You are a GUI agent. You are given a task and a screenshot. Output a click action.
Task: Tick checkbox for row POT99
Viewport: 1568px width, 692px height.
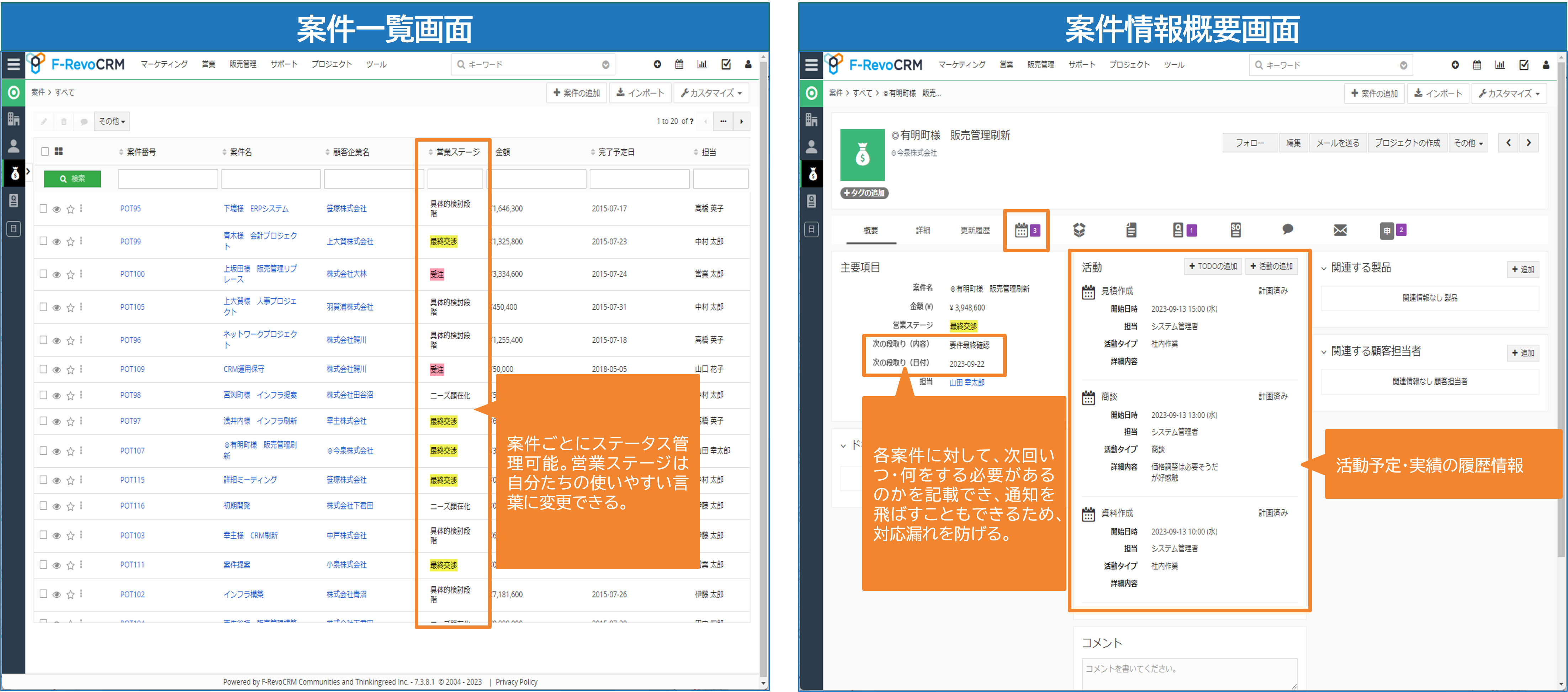point(43,241)
